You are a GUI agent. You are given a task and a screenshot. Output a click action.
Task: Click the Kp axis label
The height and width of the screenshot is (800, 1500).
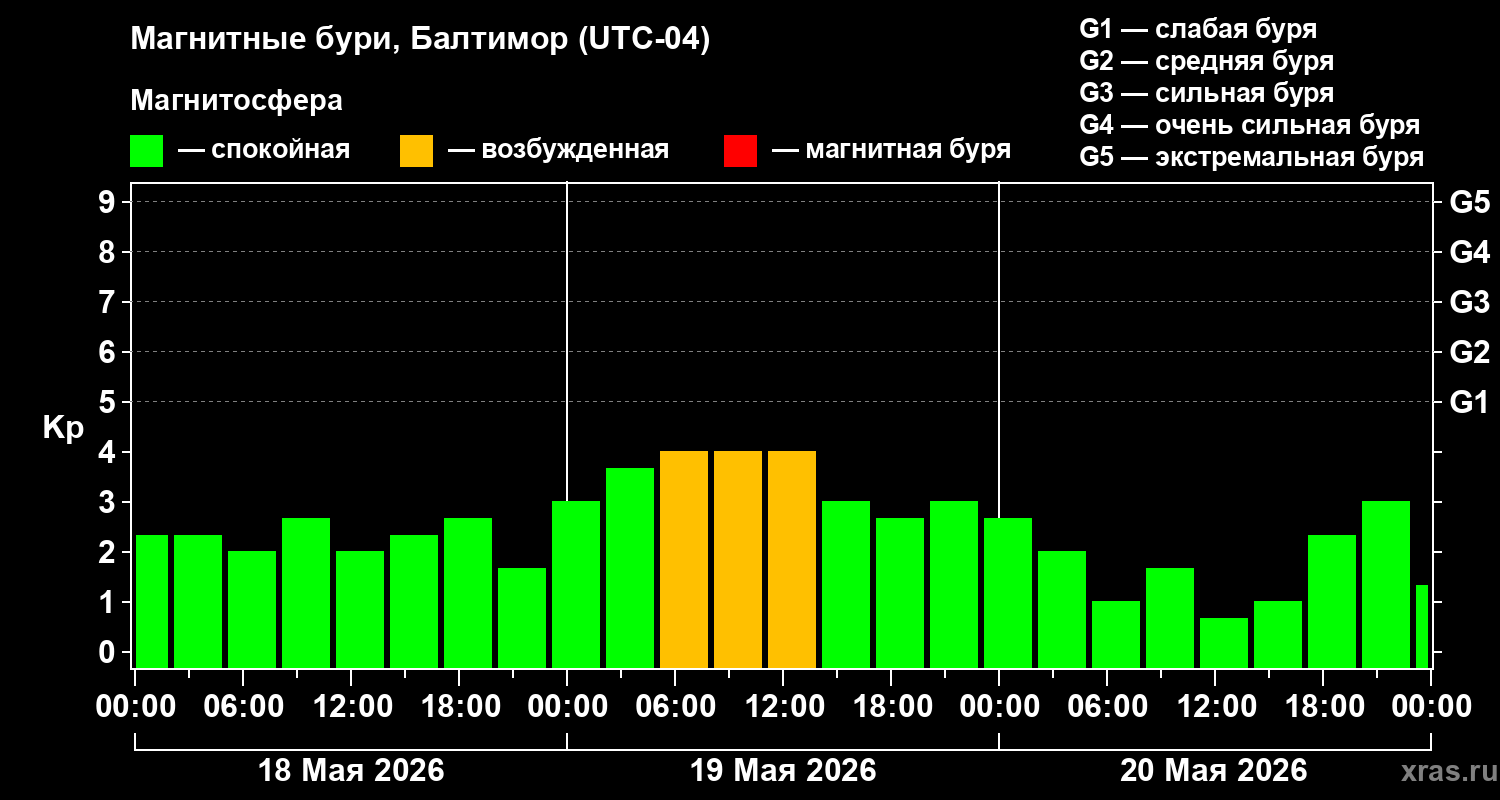pos(63,428)
